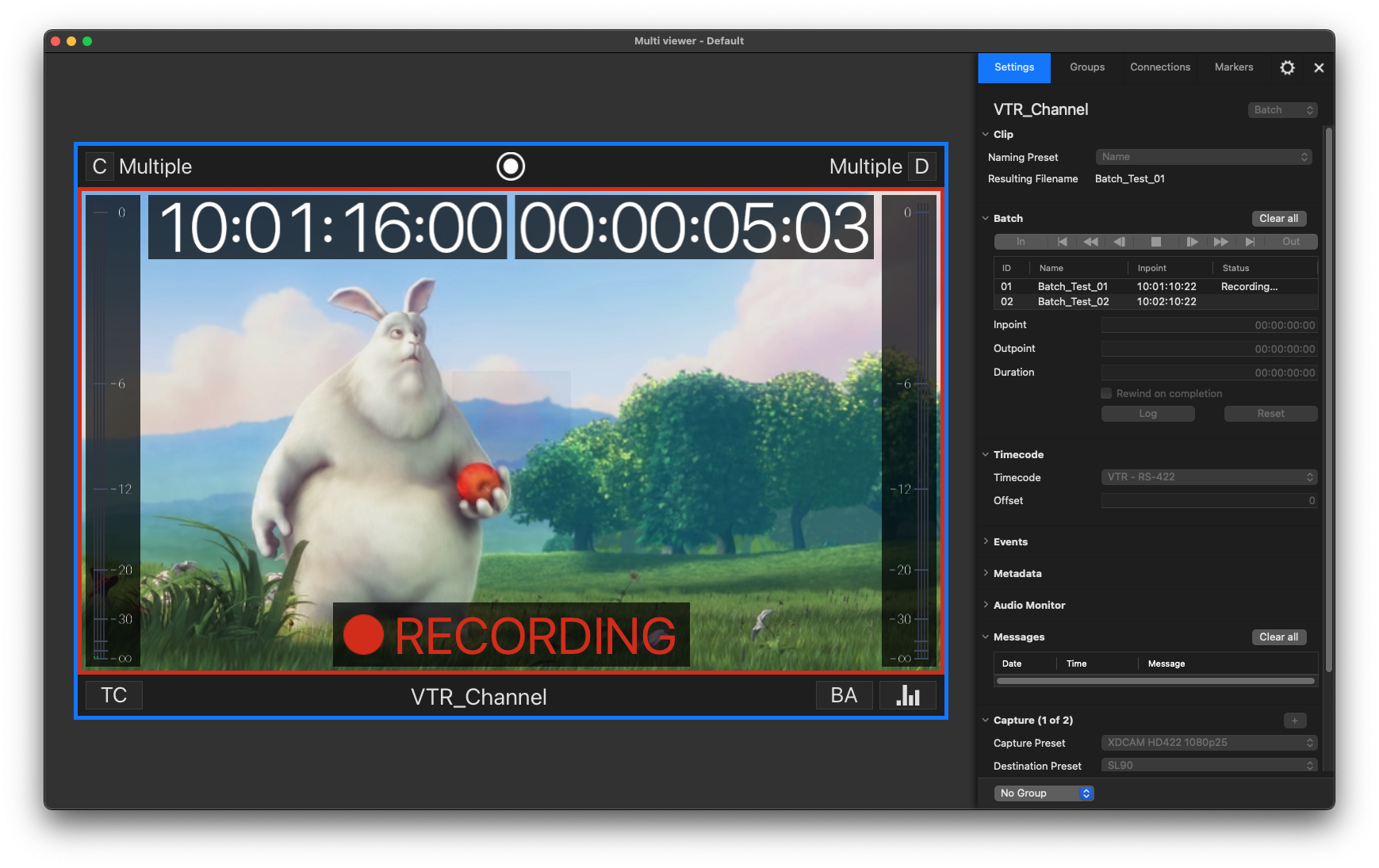1379x868 pixels.
Task: Click the record indicator icon above the viewer
Action: [511, 166]
